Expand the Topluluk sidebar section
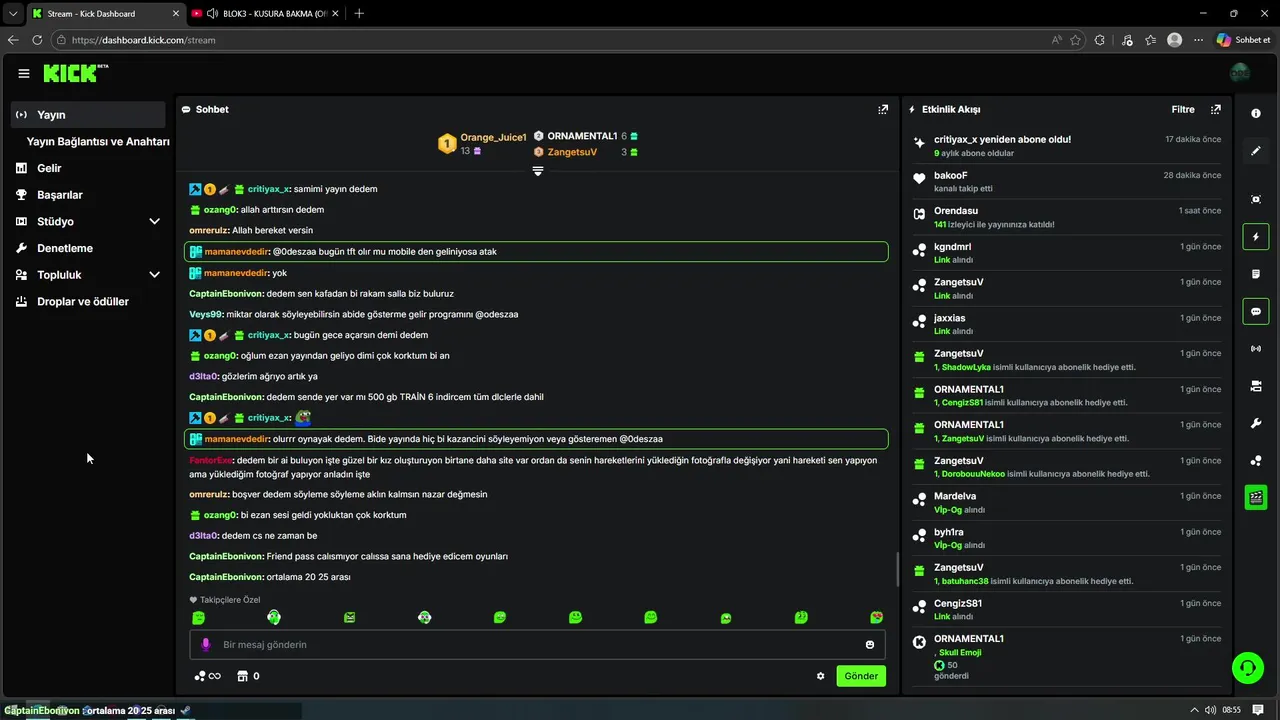This screenshot has height=720, width=1280. tap(154, 275)
